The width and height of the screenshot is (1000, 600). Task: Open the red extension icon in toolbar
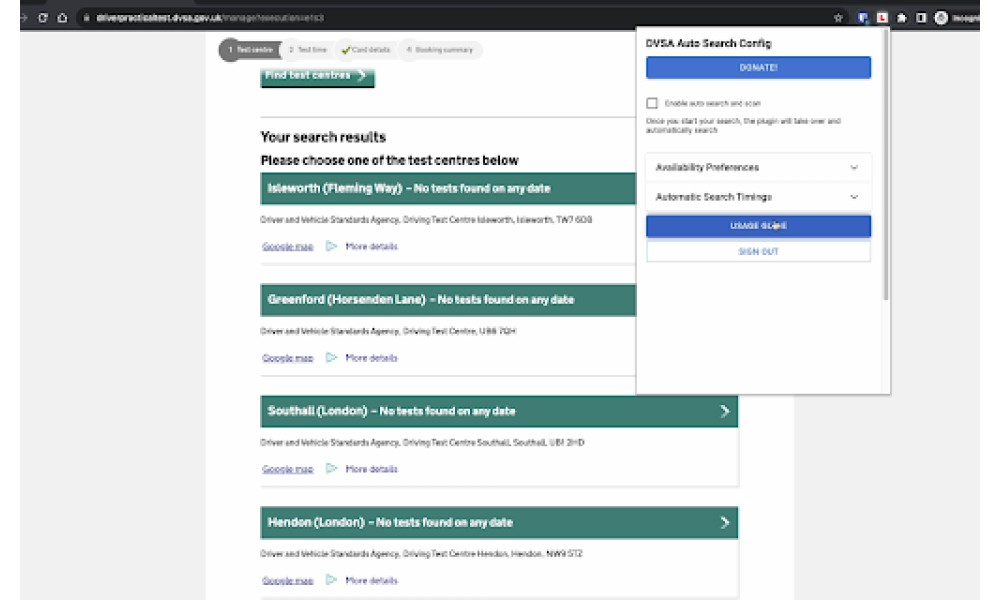[882, 18]
